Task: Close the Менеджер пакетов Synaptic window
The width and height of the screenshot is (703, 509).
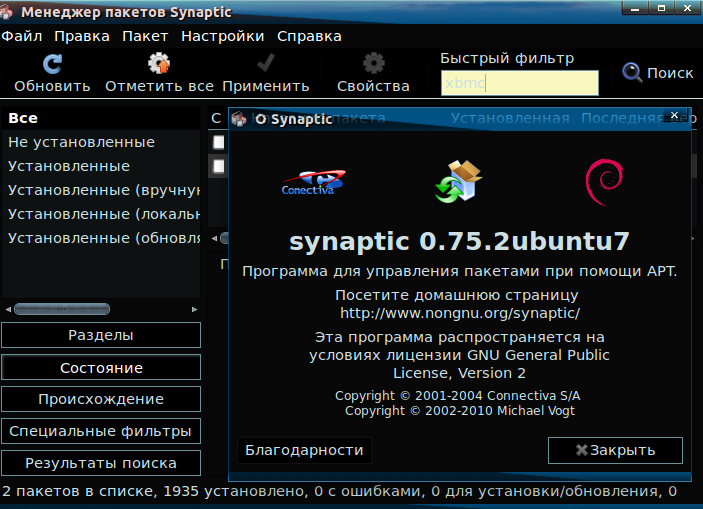Action: pos(687,8)
